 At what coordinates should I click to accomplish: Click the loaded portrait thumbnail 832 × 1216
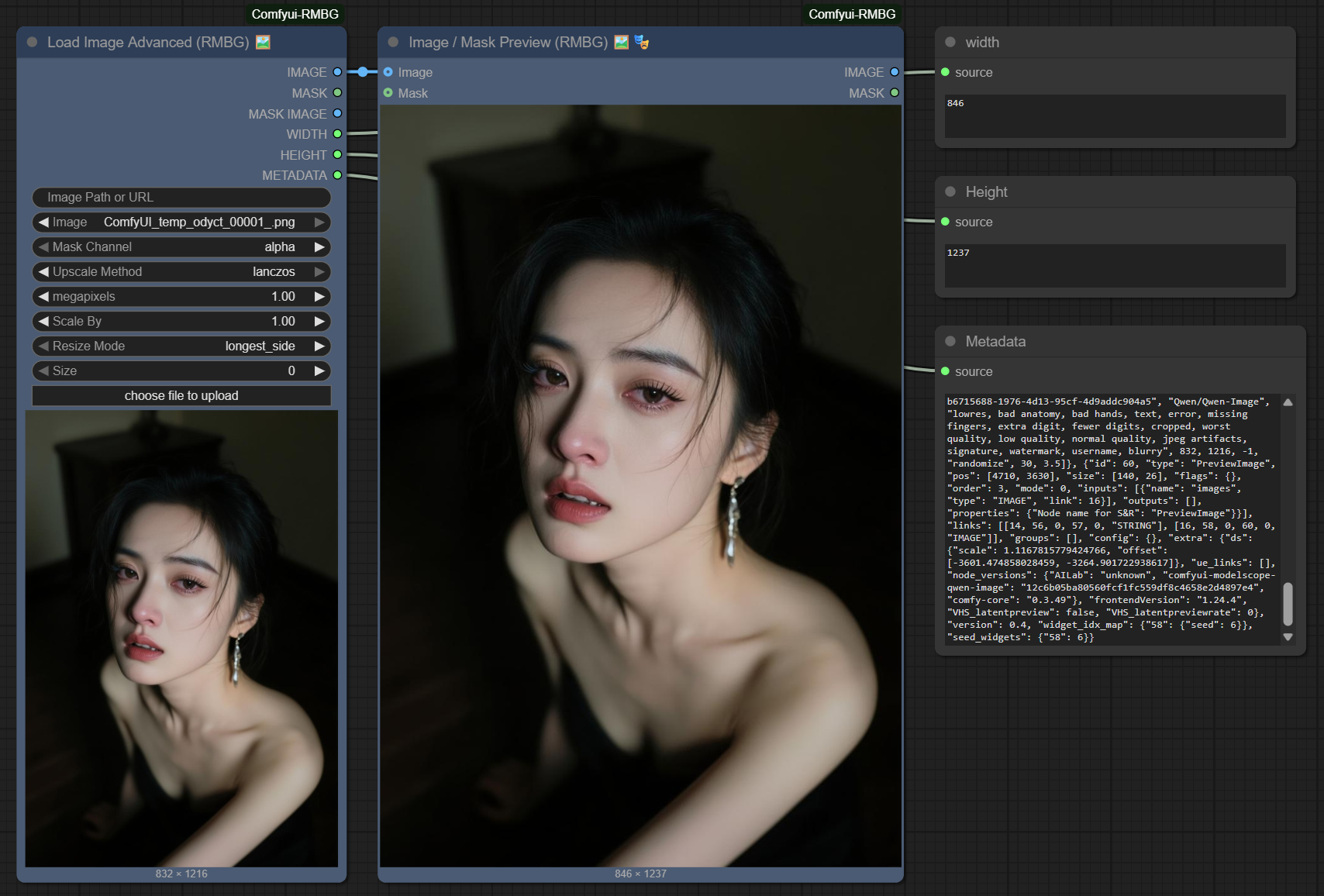click(181, 639)
